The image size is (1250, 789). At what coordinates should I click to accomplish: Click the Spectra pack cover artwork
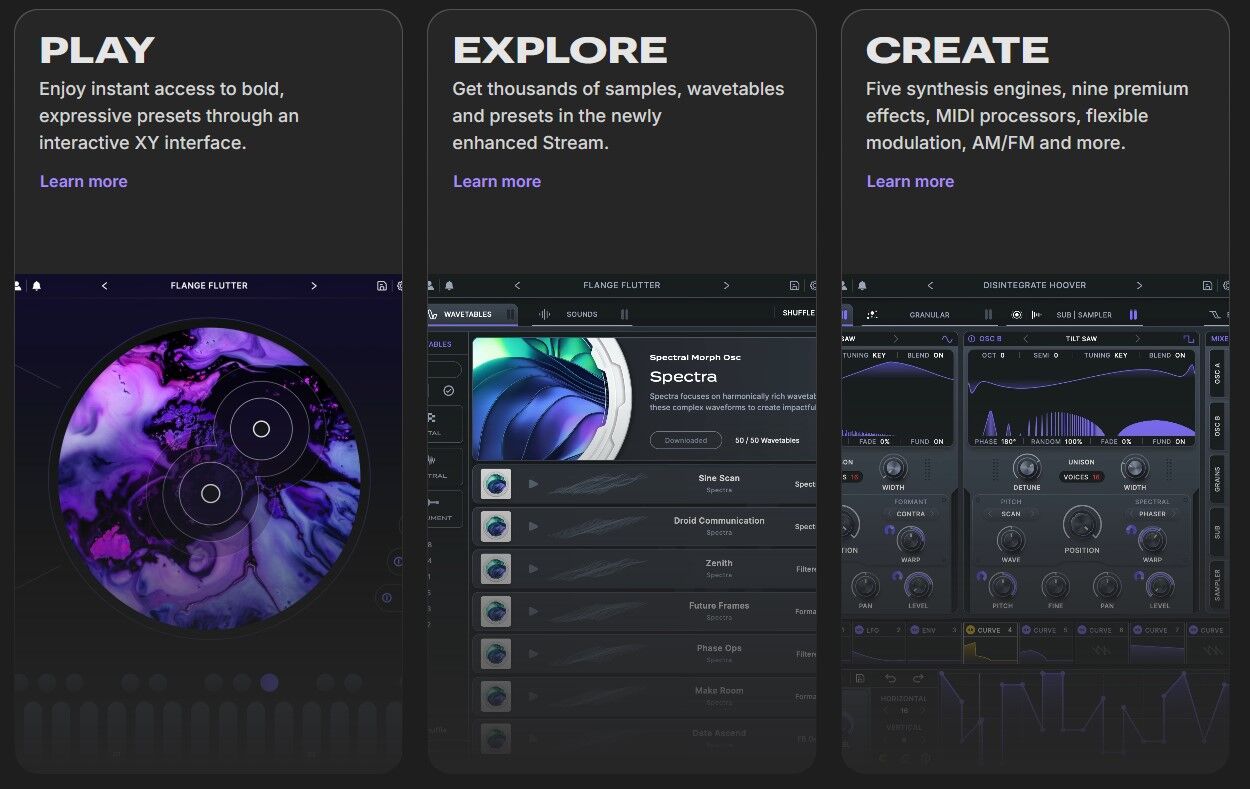(x=554, y=398)
